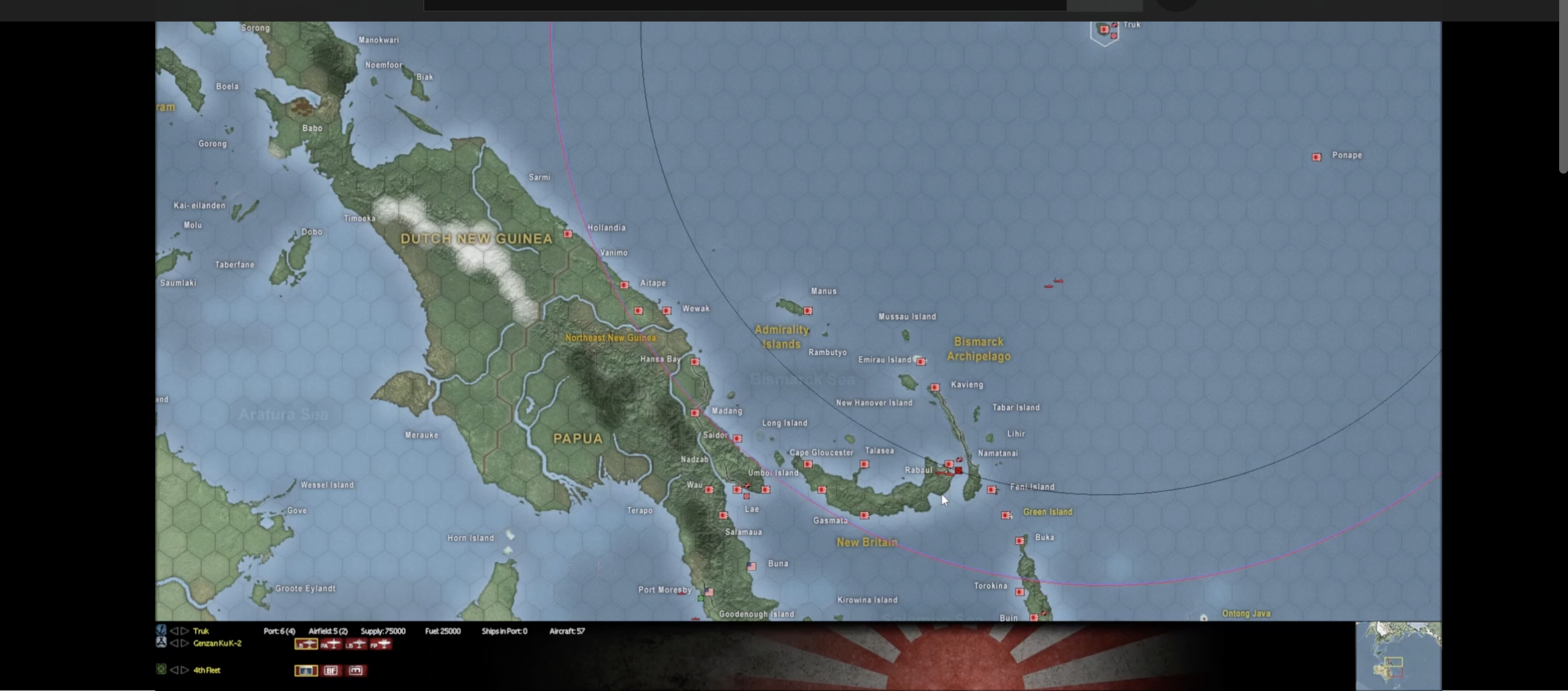Image resolution: width=1568 pixels, height=691 pixels.
Task: Open the Genzan Ku K-2 unit name link
Action: pos(217,643)
